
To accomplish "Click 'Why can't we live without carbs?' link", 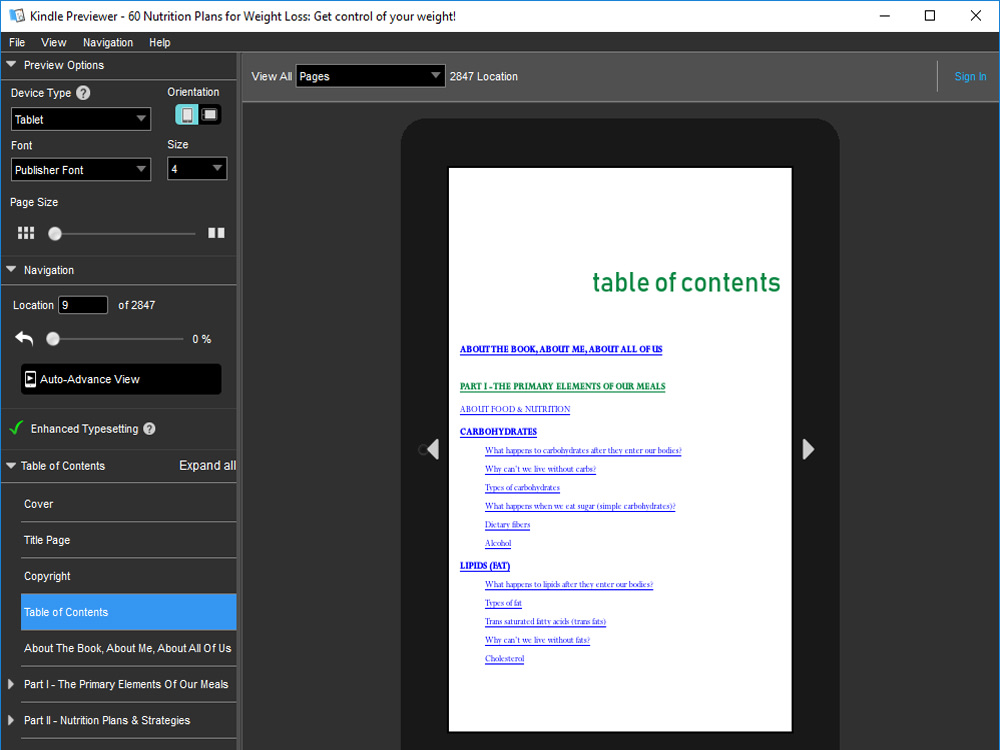I will coord(540,469).
